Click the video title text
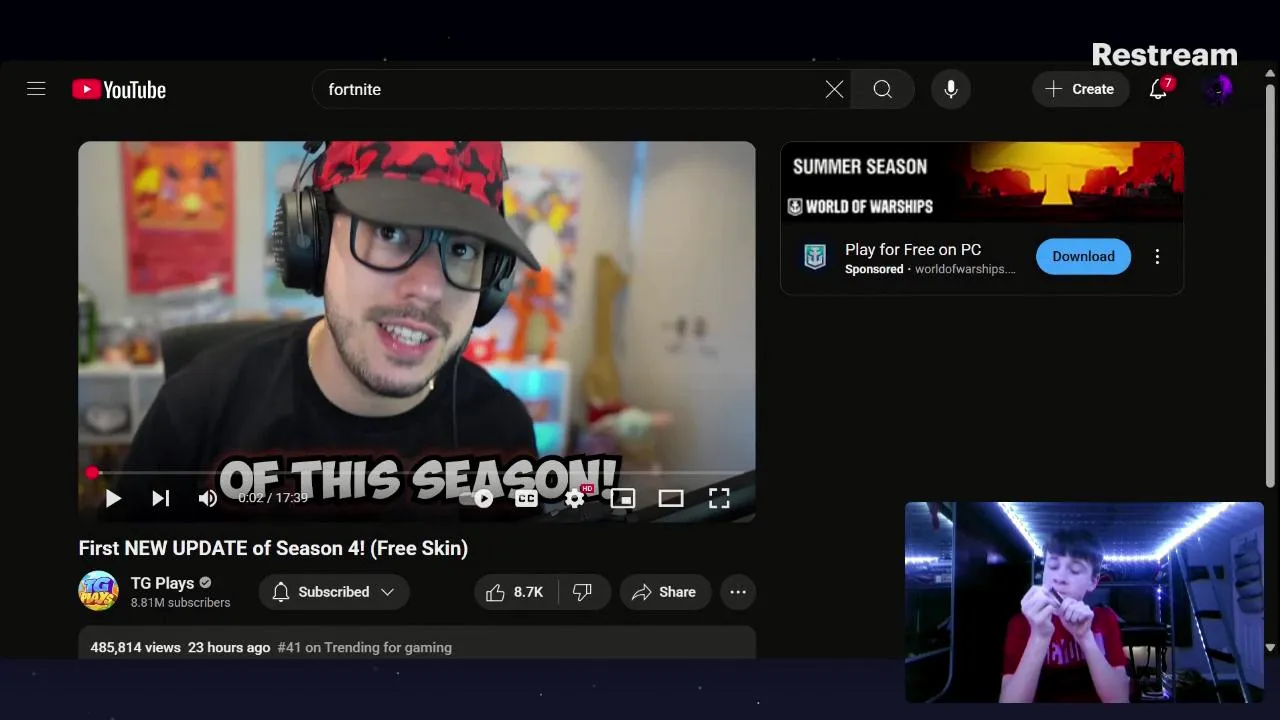This screenshot has height=720, width=1280. pos(273,548)
